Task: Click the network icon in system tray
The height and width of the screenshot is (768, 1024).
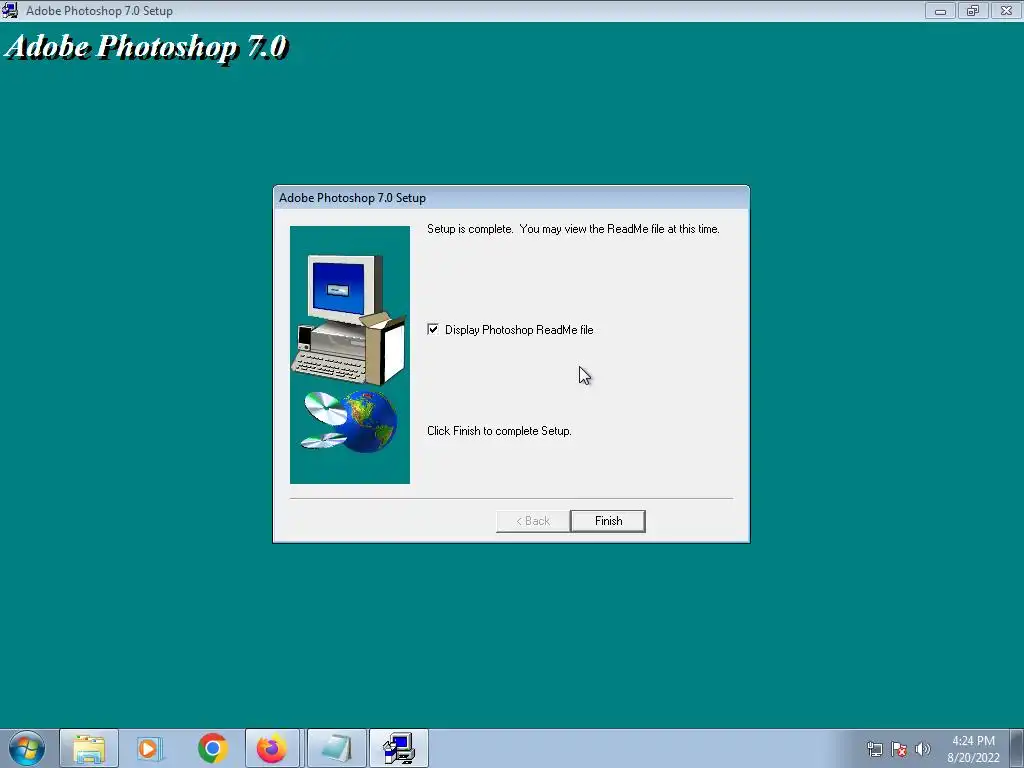Action: (874, 749)
